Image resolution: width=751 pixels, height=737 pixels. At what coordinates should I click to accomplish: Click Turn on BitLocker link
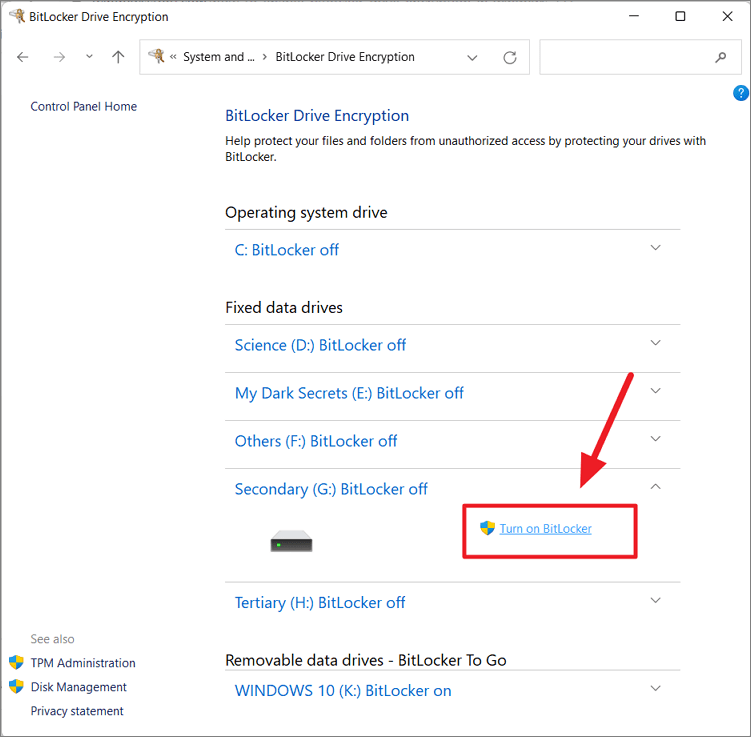click(546, 529)
